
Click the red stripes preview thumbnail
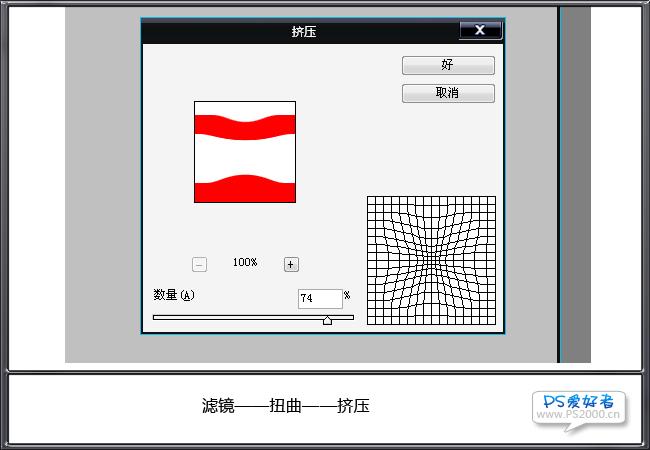point(245,152)
